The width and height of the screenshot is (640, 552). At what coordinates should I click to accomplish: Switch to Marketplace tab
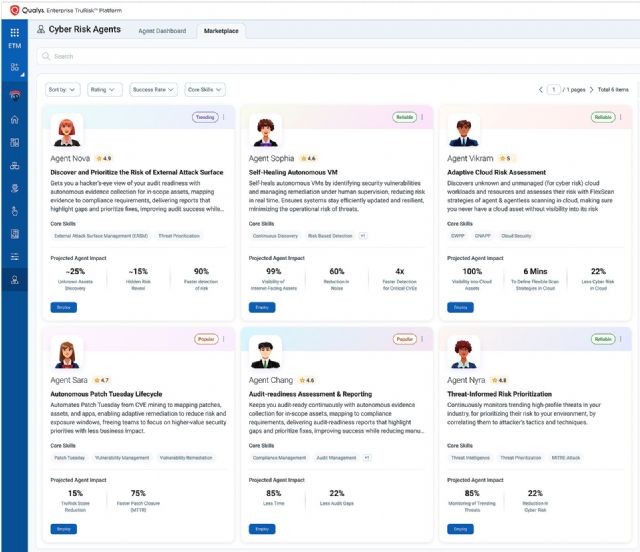point(221,31)
